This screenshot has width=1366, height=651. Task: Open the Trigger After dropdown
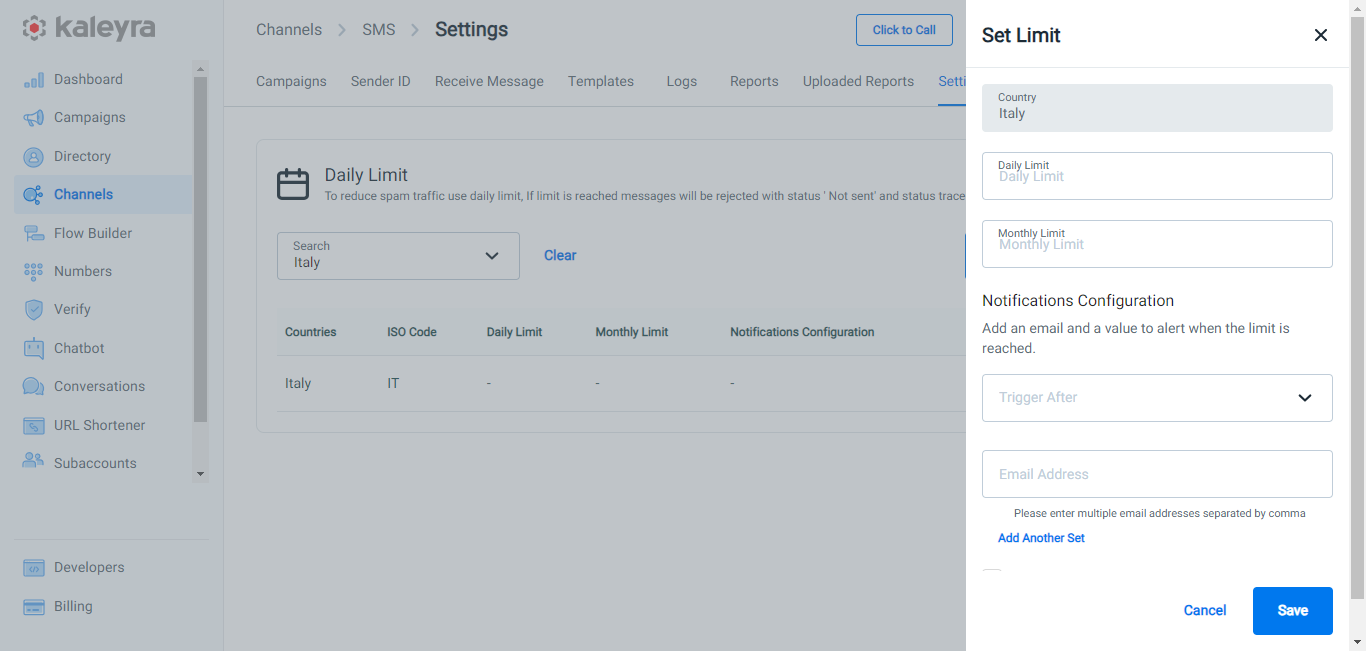(1157, 398)
